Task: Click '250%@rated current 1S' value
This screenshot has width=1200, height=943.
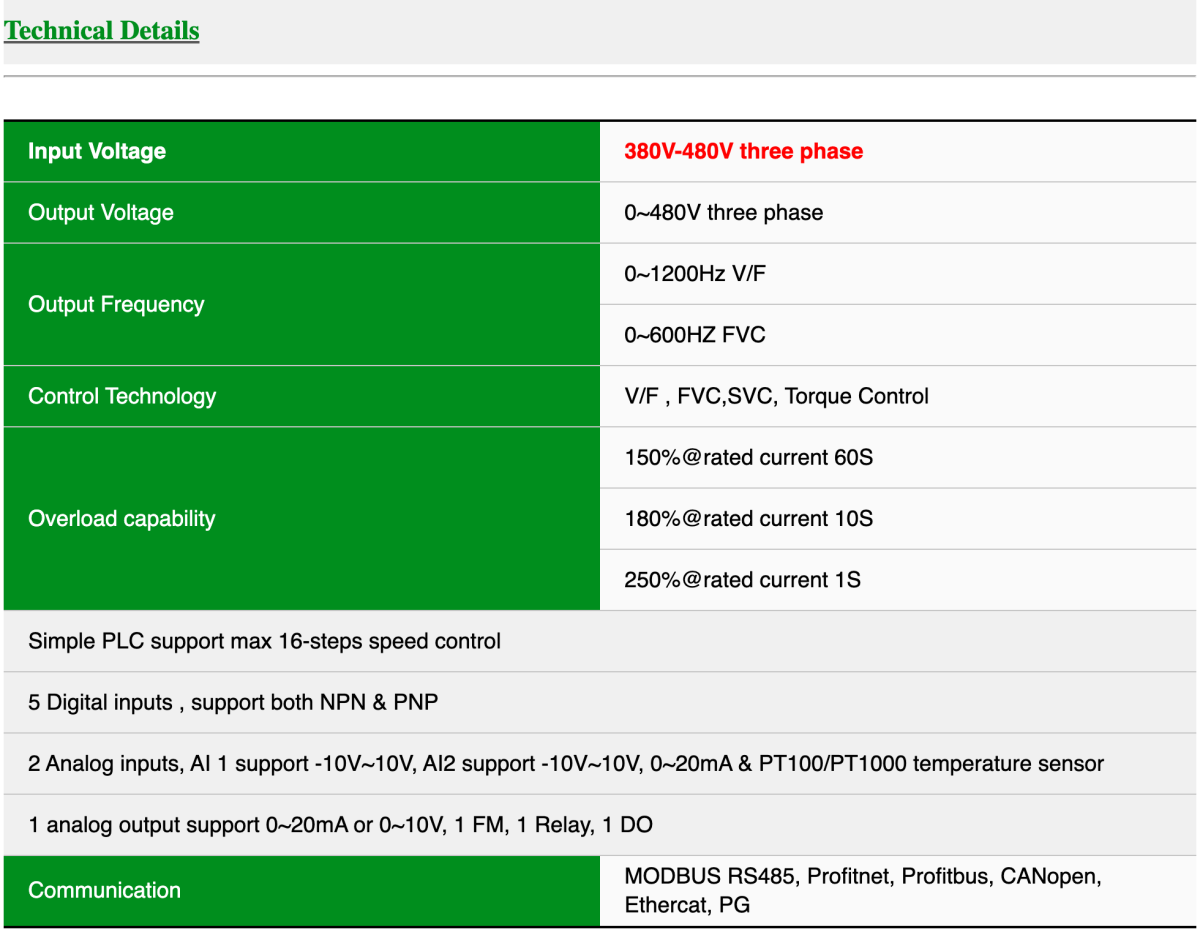Action: tap(742, 580)
